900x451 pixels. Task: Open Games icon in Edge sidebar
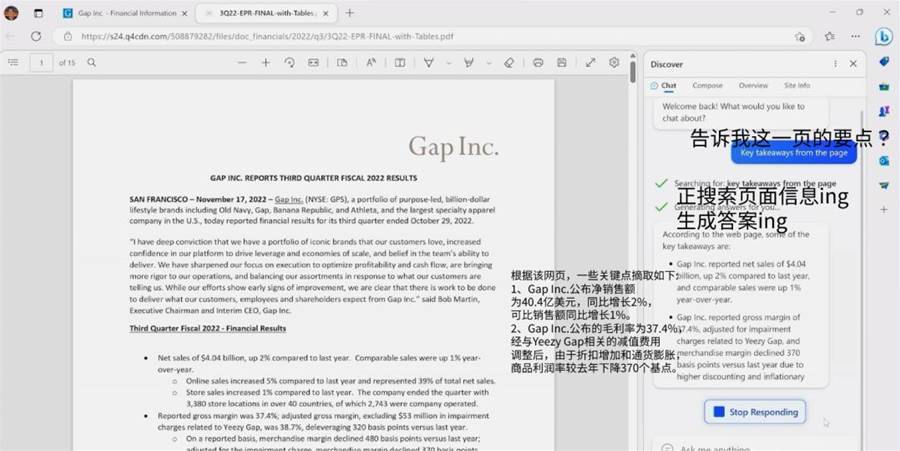coord(884,111)
